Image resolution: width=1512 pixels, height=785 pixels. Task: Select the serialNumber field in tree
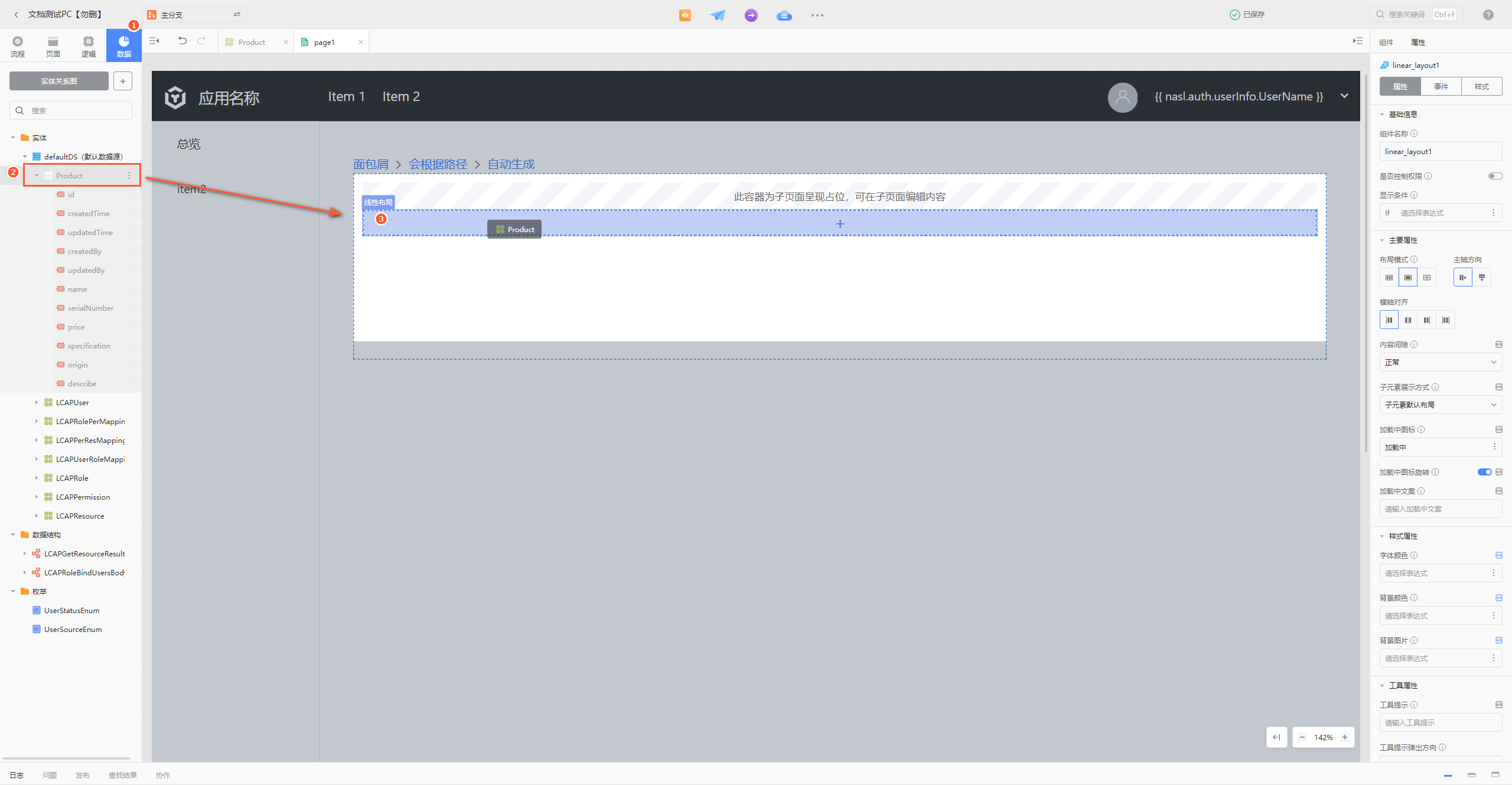[90, 308]
